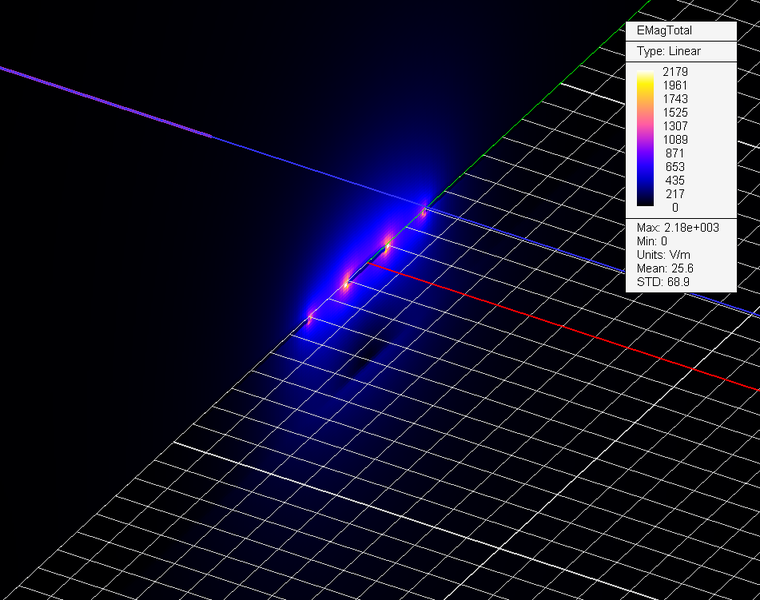Click the dark blue bottom of the color bar

pyautogui.click(x=646, y=199)
